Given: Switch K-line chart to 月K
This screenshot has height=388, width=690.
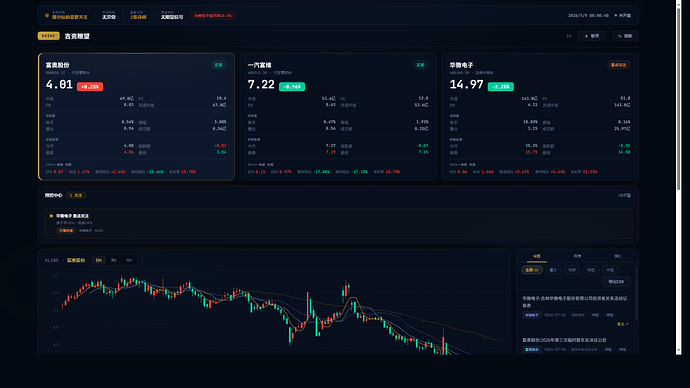Looking at the screenshot, I should click(x=129, y=260).
